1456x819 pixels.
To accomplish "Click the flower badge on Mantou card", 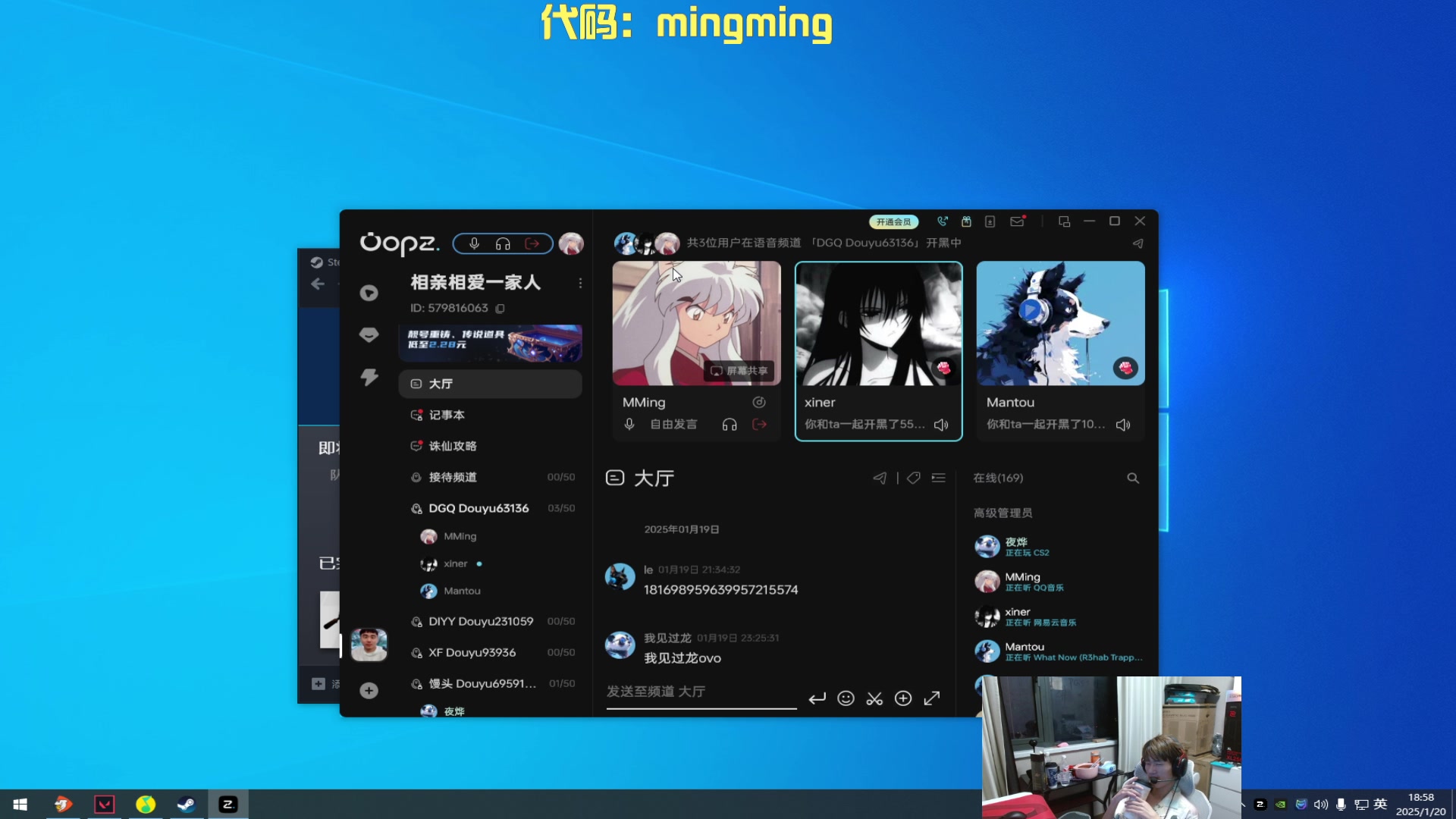I will pyautogui.click(x=1125, y=368).
